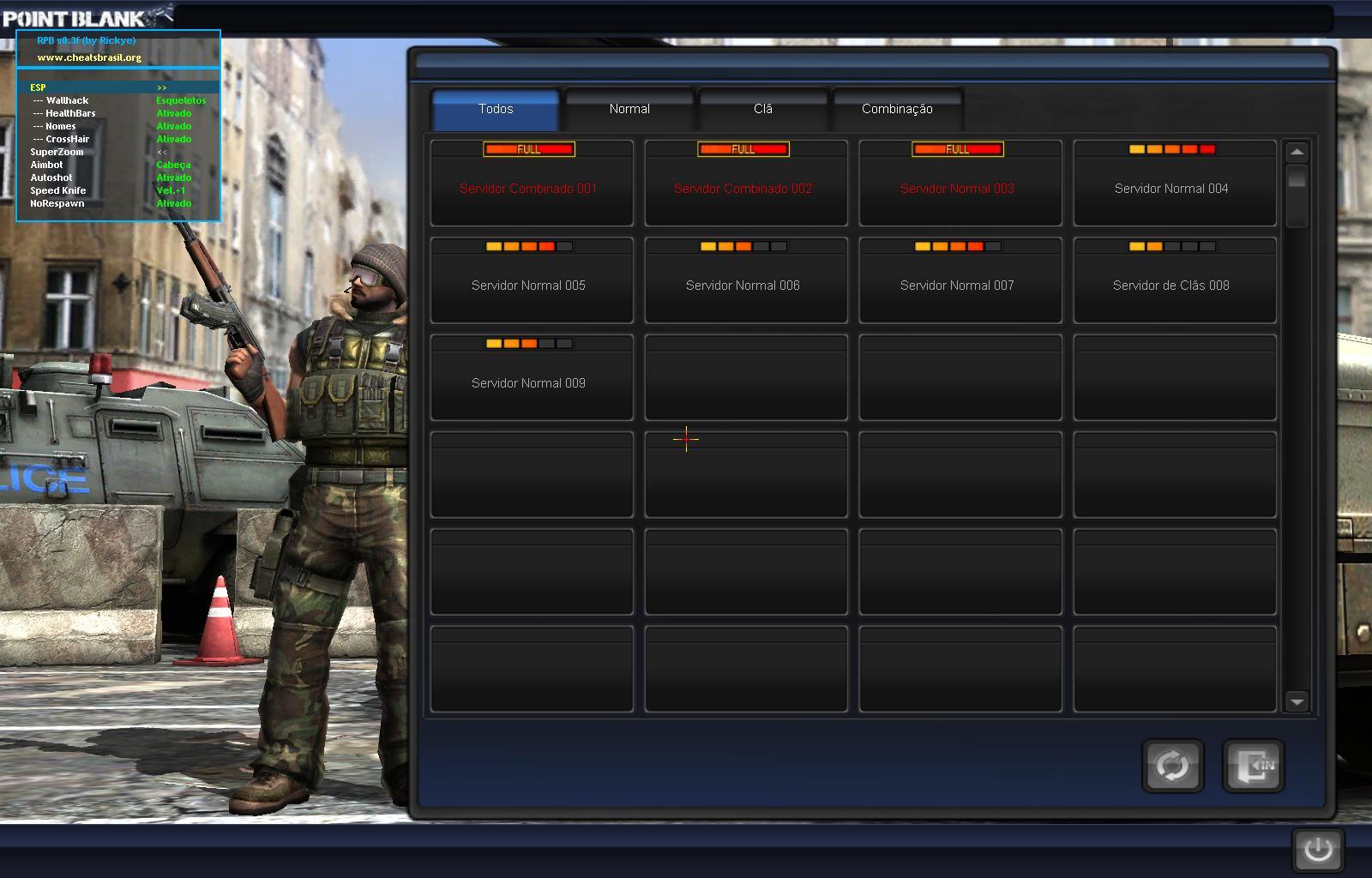
Task: Switch to the Combinação tab
Action: 897,109
